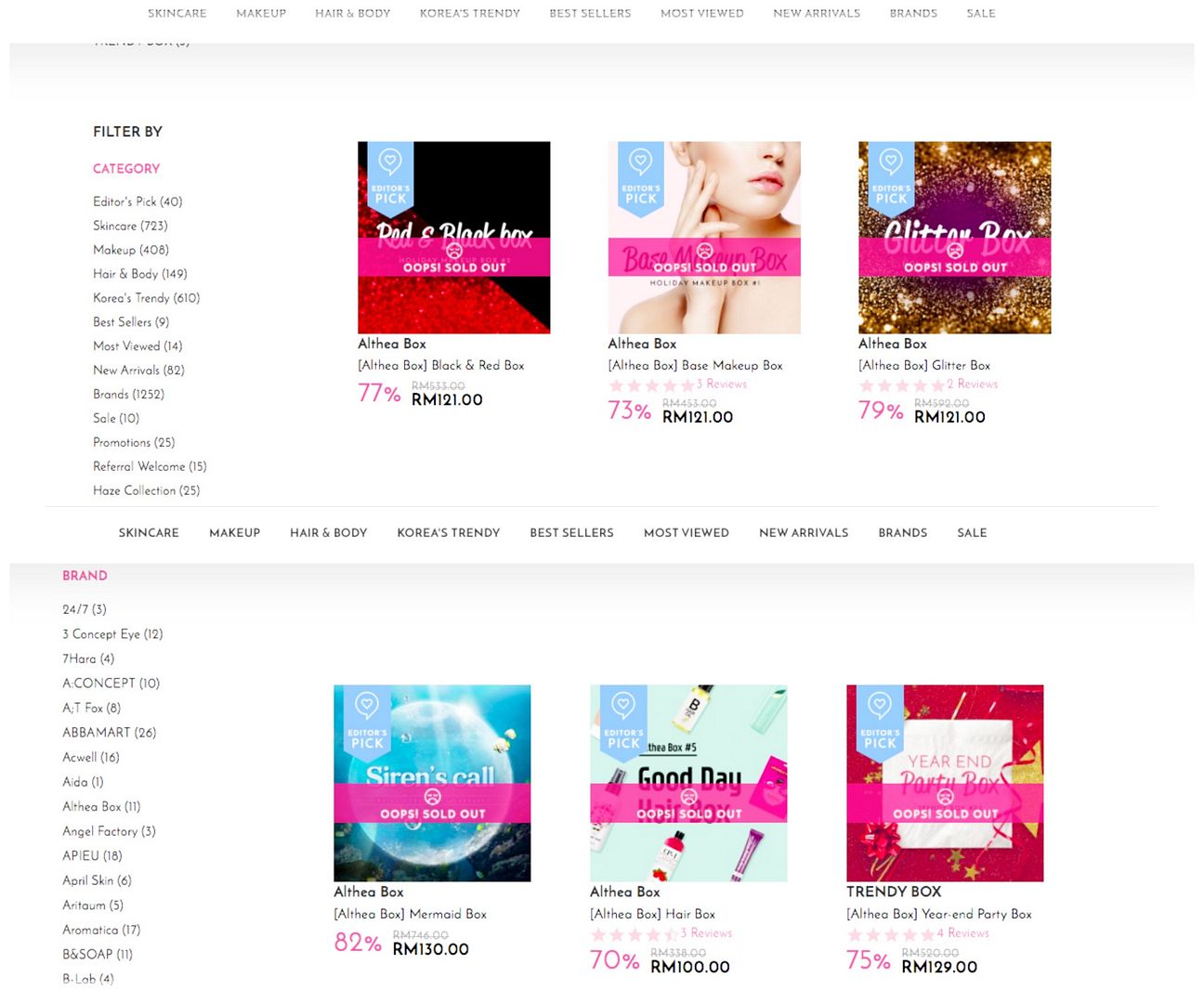The image size is (1204, 1003).
Task: View 3 Reviews of Base Makeup Box
Action: click(x=722, y=384)
